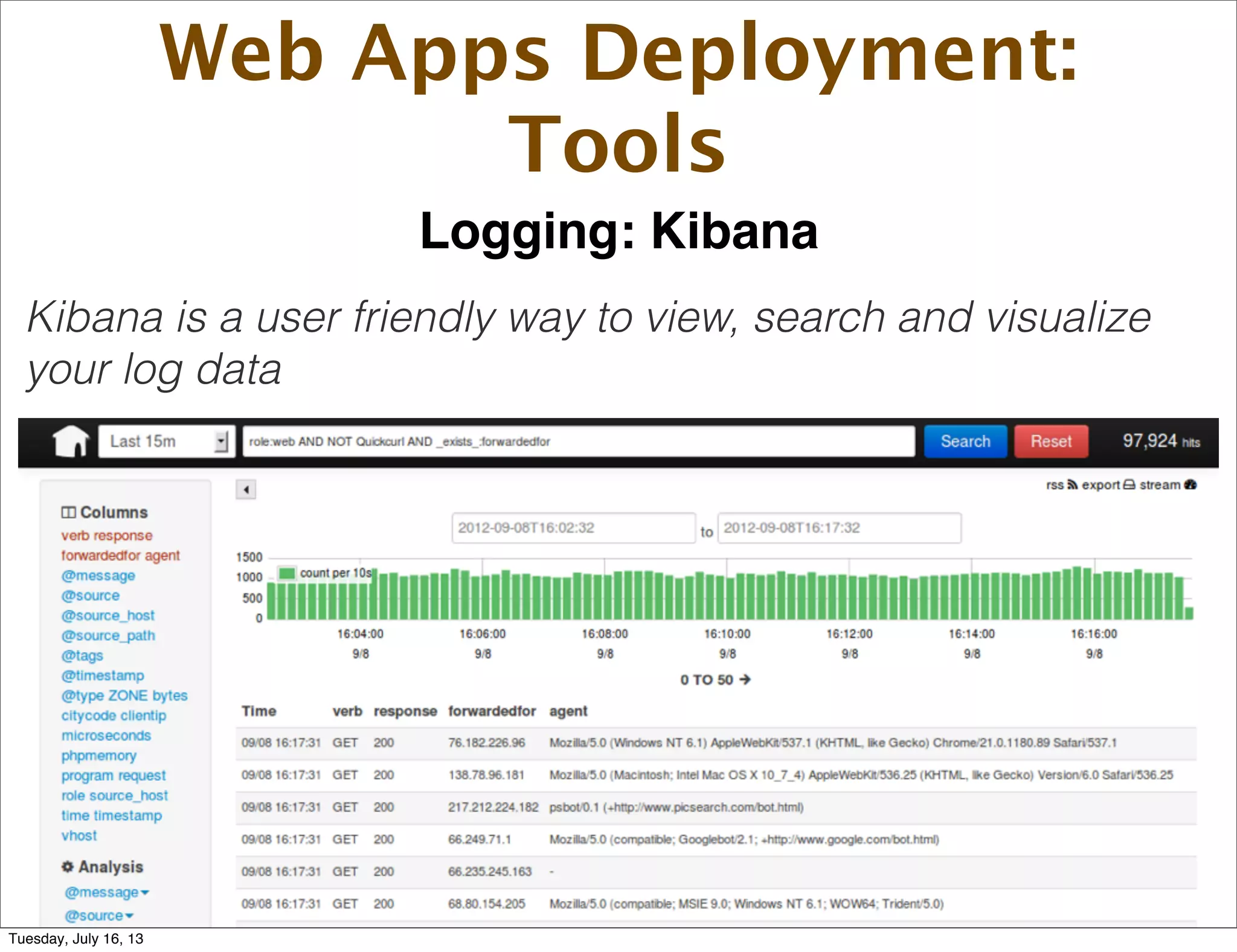Add the phpmemory column
1237x952 pixels.
99,756
